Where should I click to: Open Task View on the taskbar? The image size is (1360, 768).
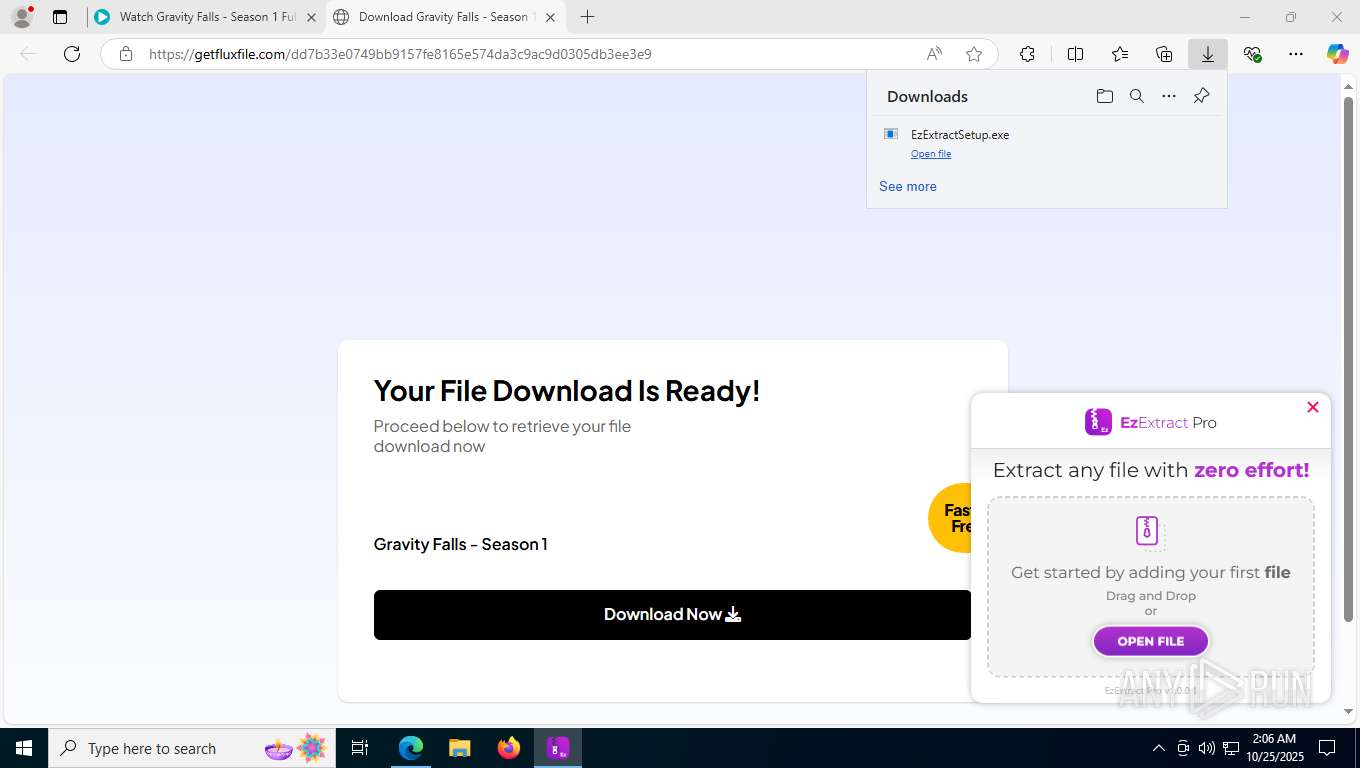point(360,748)
